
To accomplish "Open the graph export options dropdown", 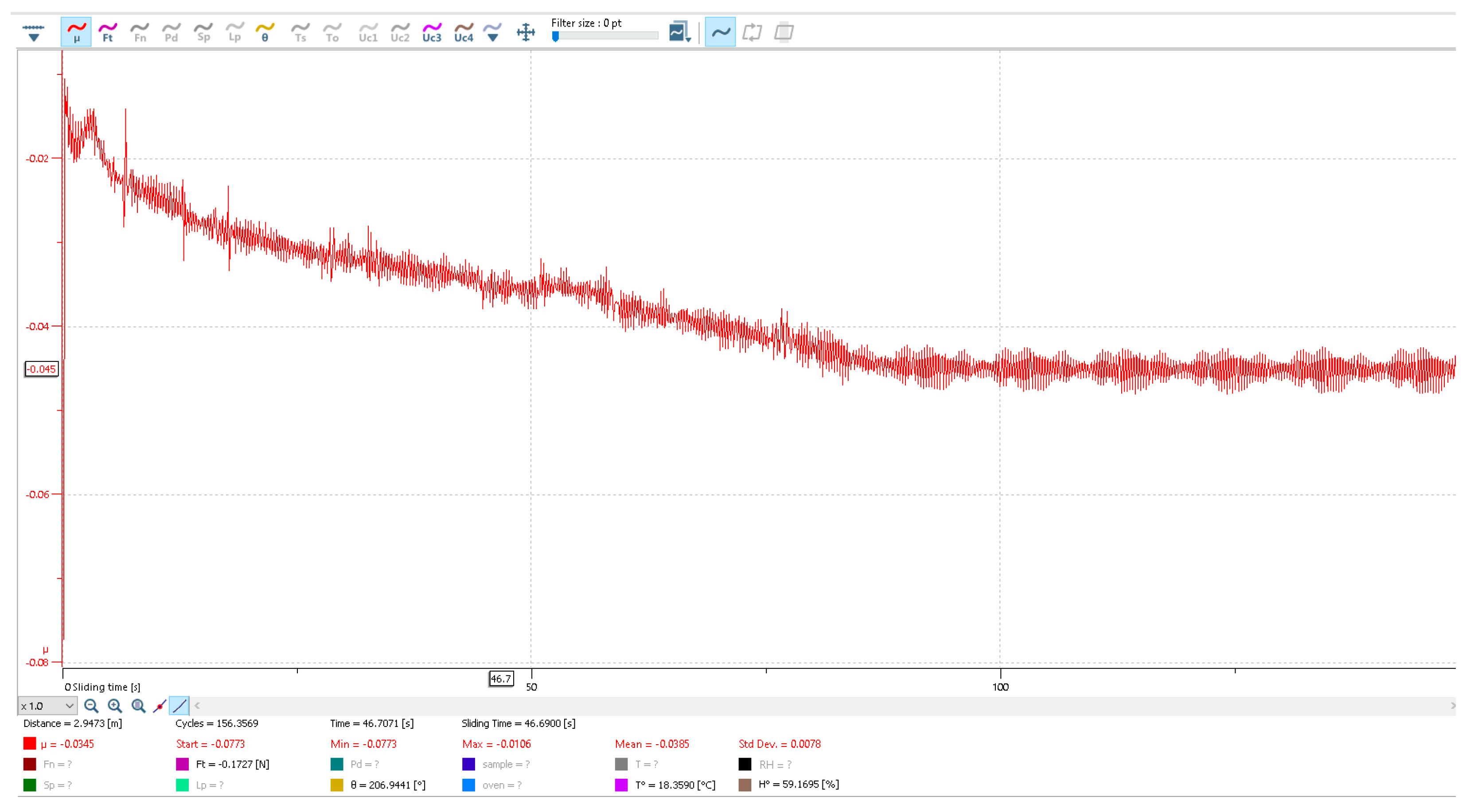I will (x=680, y=32).
